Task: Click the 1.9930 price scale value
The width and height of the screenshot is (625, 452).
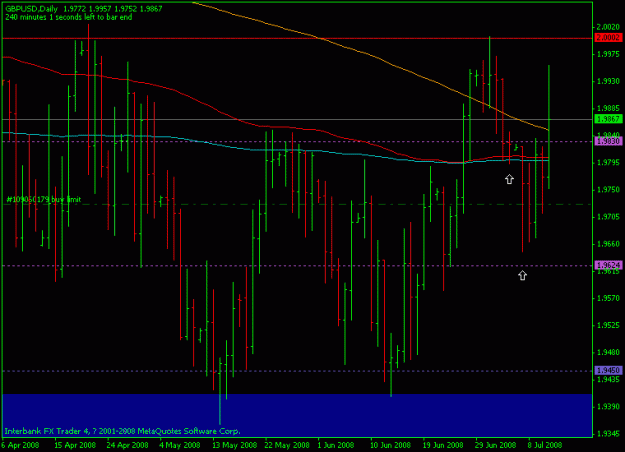Action: pyautogui.click(x=608, y=81)
